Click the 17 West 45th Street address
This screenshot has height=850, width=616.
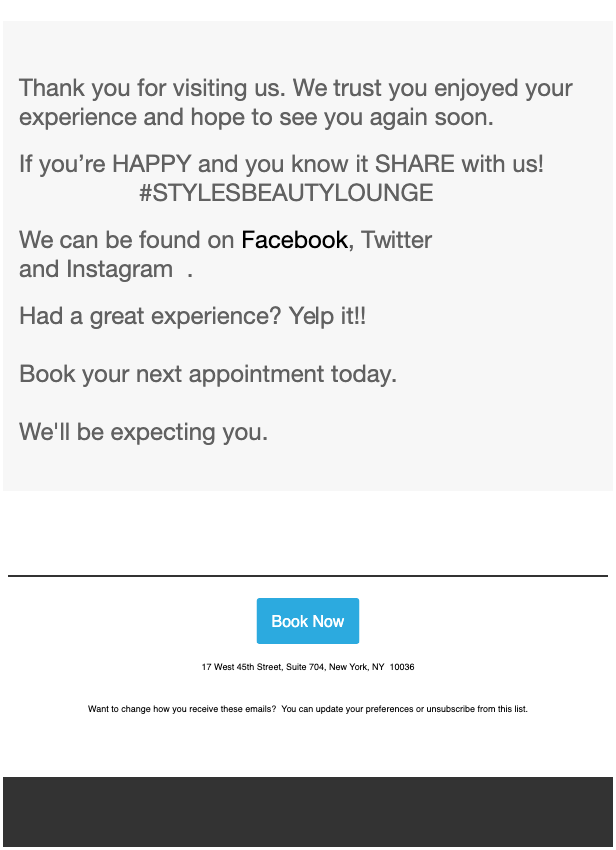pos(308,667)
